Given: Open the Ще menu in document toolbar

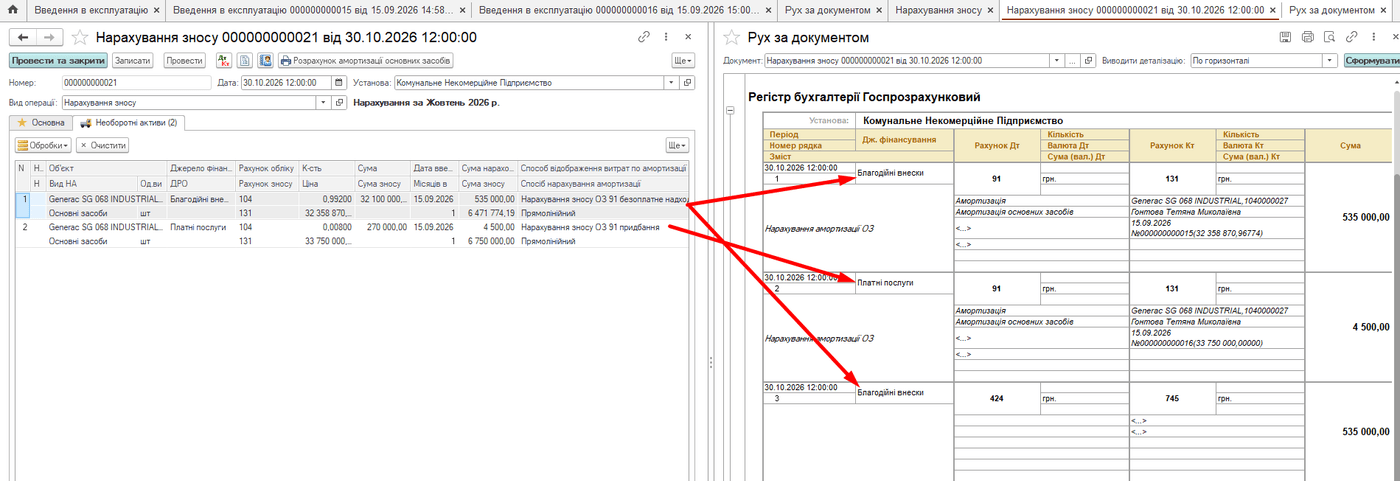Looking at the screenshot, I should point(683,60).
